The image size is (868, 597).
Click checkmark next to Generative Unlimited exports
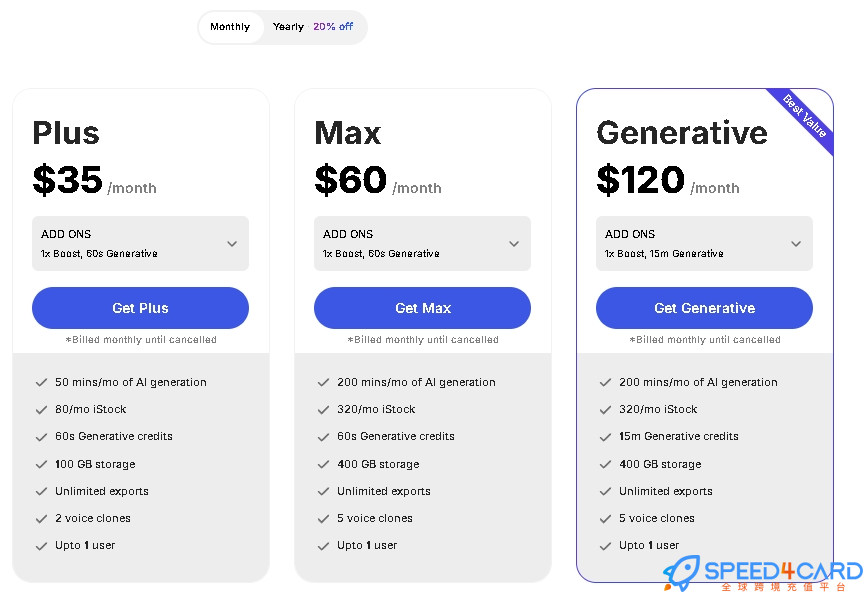pyautogui.click(x=605, y=491)
